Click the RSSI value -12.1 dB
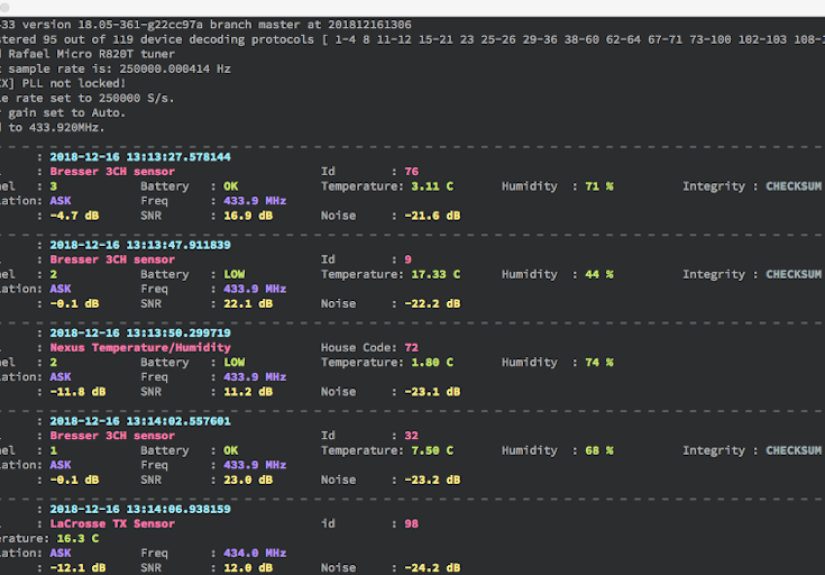825x575 pixels. 78,568
